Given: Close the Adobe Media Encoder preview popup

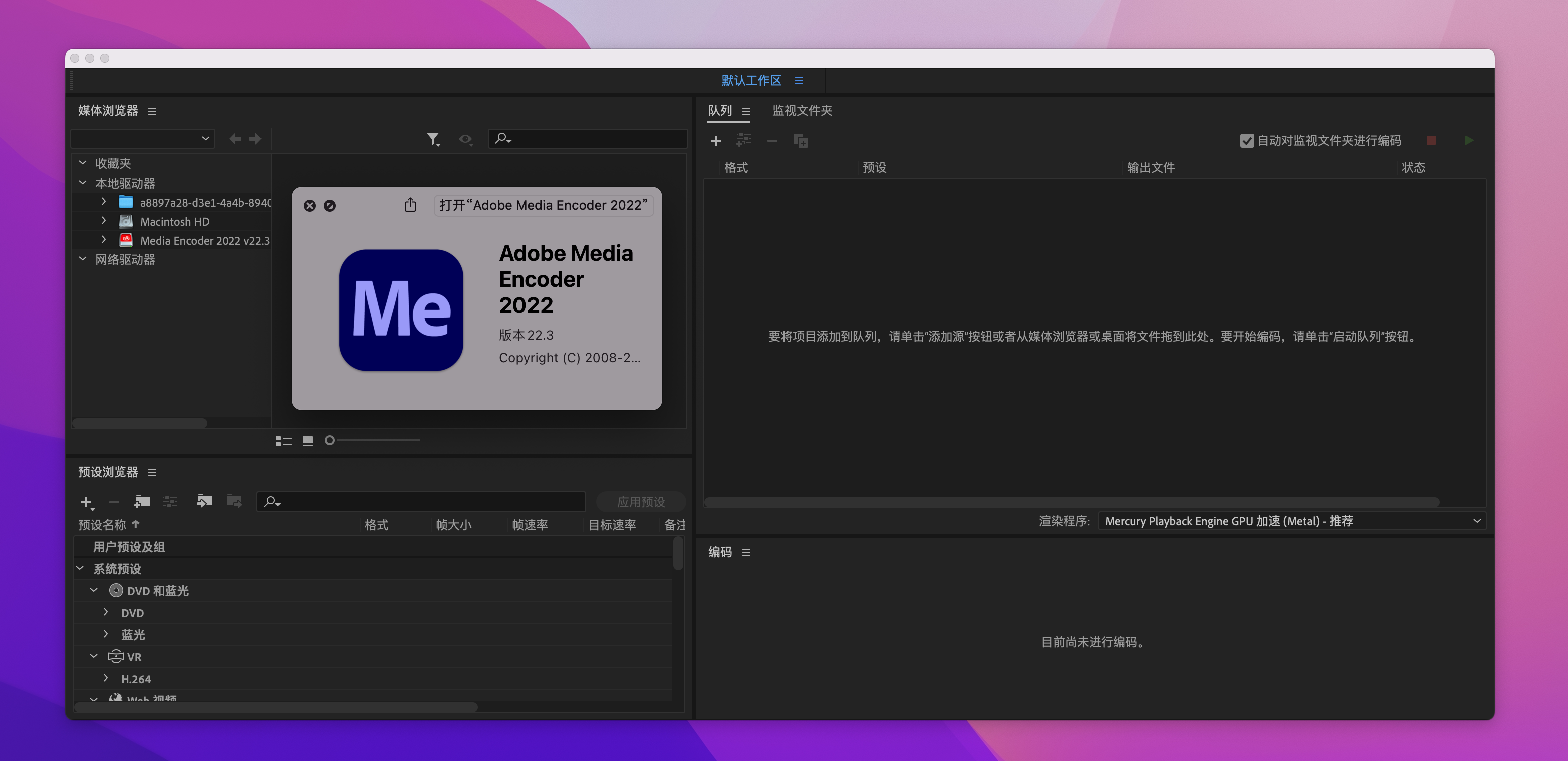Looking at the screenshot, I should pyautogui.click(x=309, y=206).
